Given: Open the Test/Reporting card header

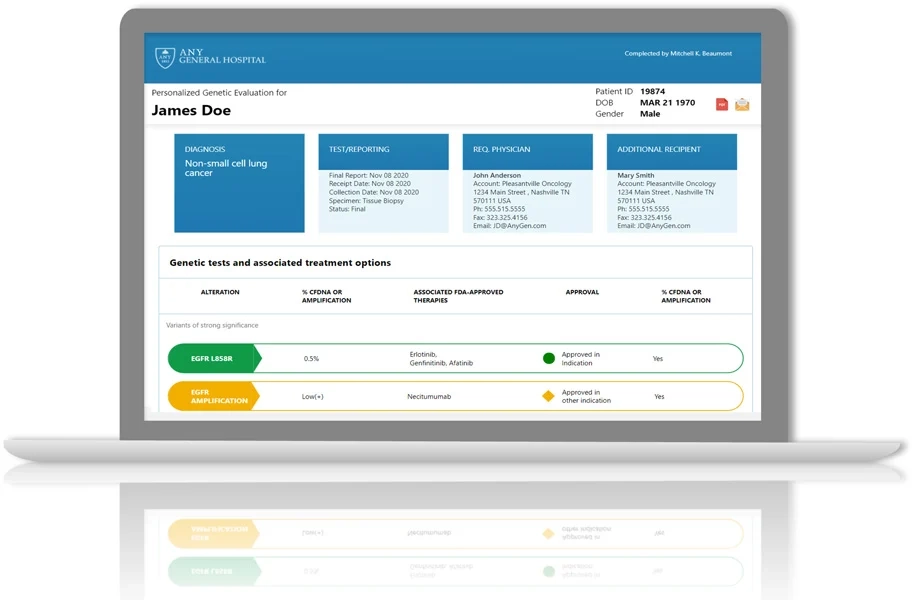Looking at the screenshot, I should (x=383, y=150).
